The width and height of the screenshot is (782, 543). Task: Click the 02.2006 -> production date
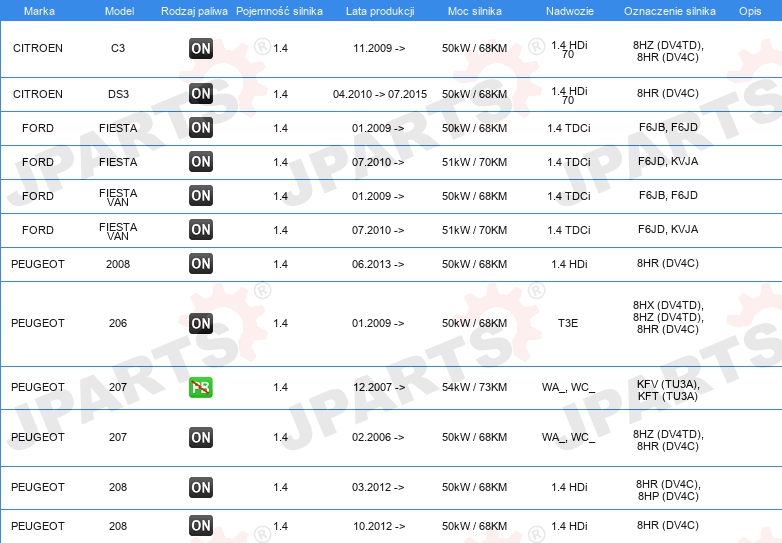(378, 437)
